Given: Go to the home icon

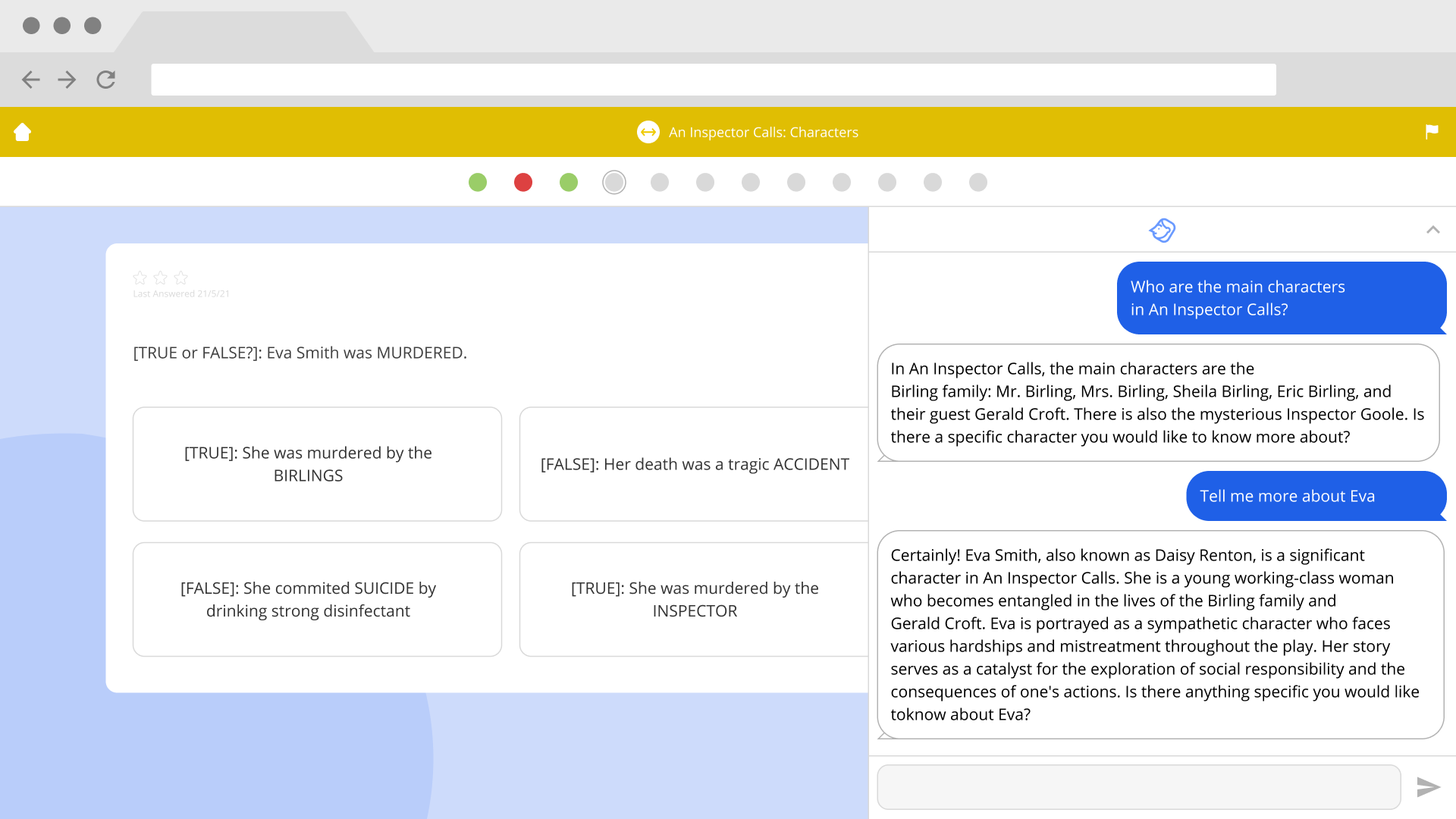Looking at the screenshot, I should tap(23, 132).
